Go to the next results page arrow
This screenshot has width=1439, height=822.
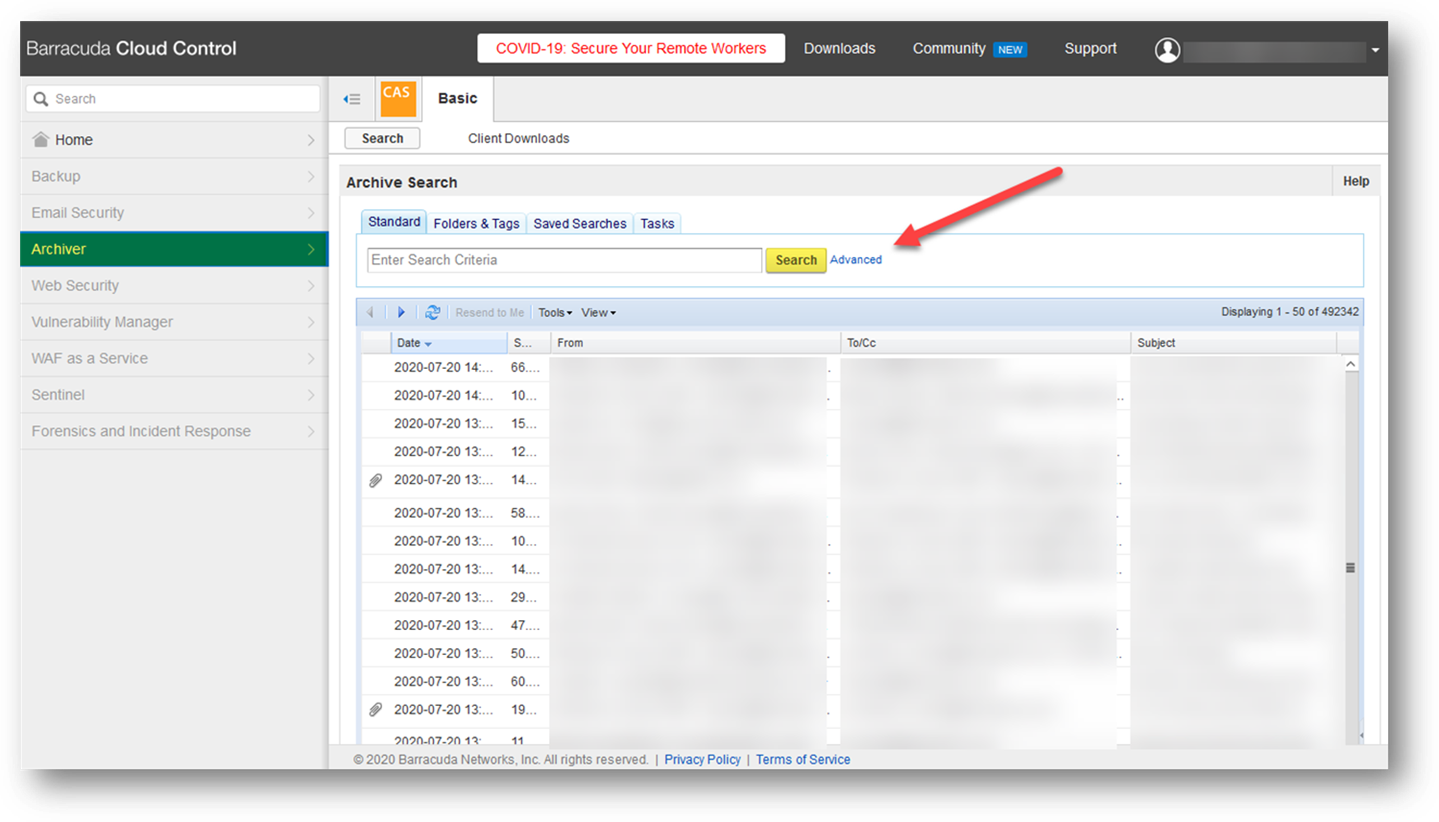point(402,312)
